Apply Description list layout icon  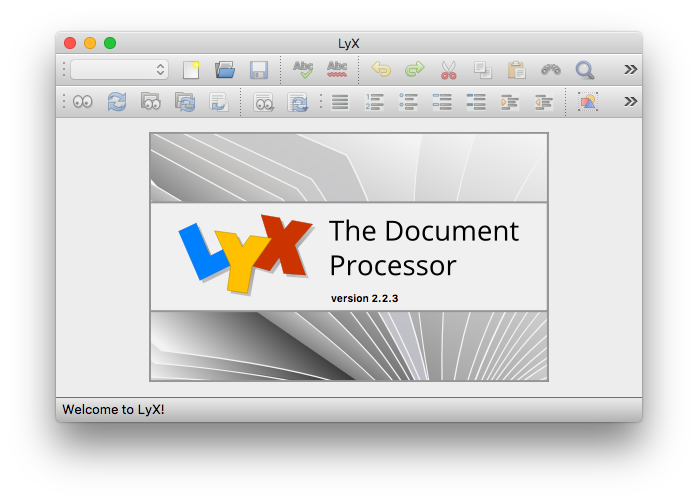click(476, 102)
